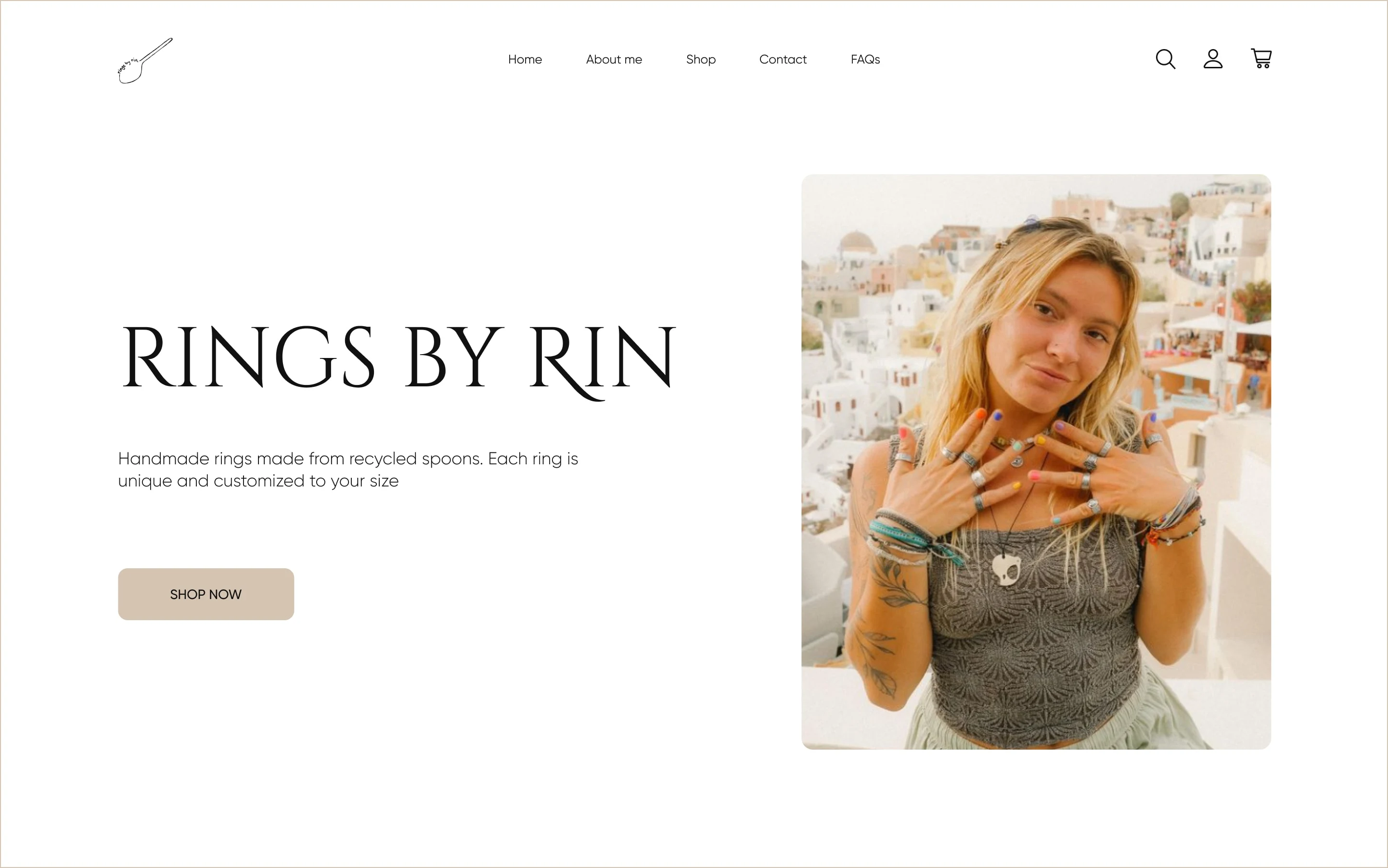Click the SHOP NOW button

206,594
